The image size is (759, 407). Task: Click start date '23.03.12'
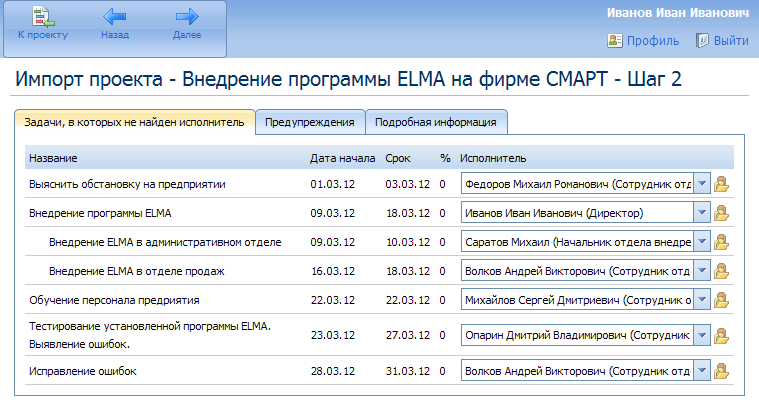[333, 335]
